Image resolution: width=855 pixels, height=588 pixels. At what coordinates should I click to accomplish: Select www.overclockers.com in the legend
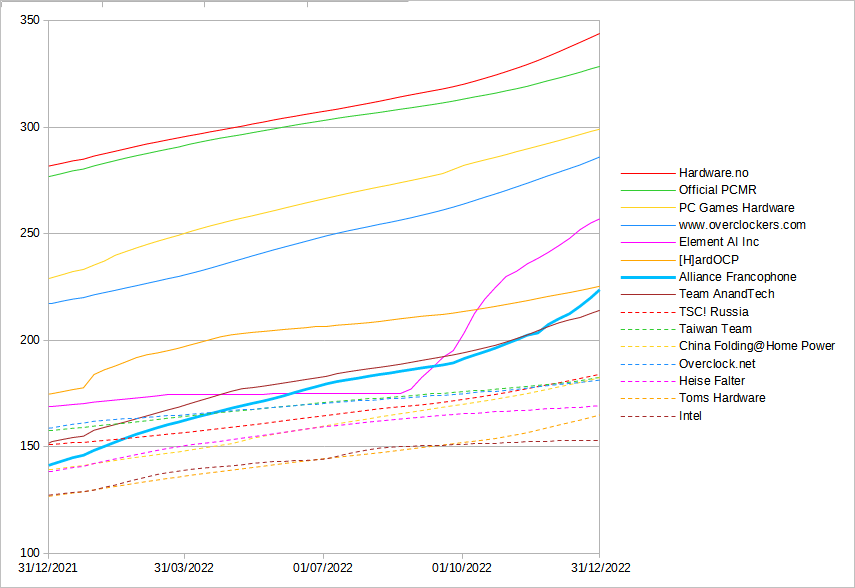[742, 225]
